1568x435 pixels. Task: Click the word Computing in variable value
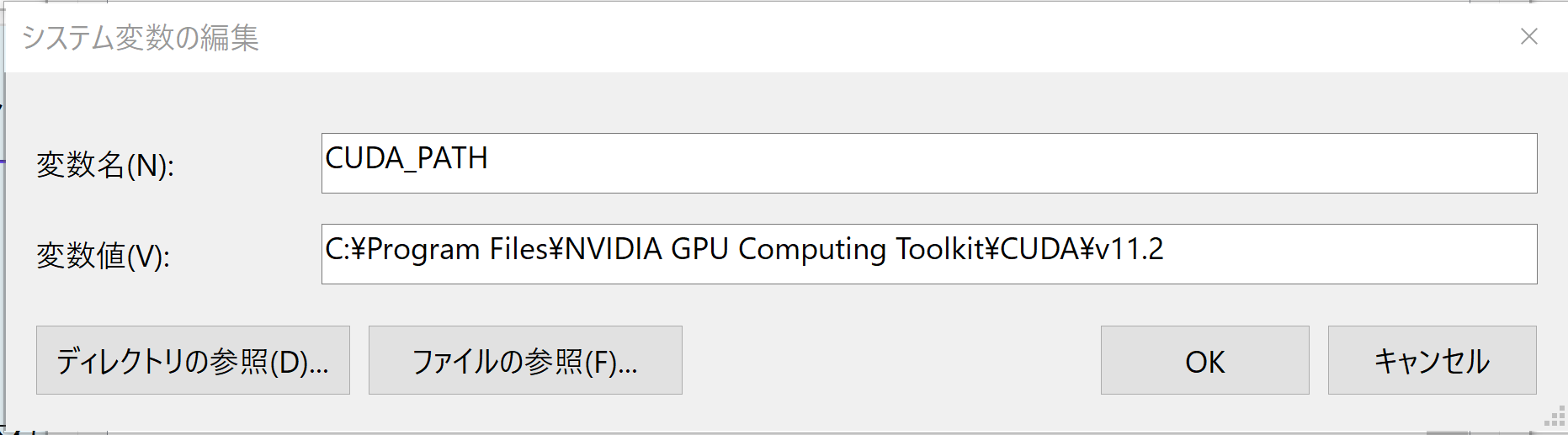(811, 249)
